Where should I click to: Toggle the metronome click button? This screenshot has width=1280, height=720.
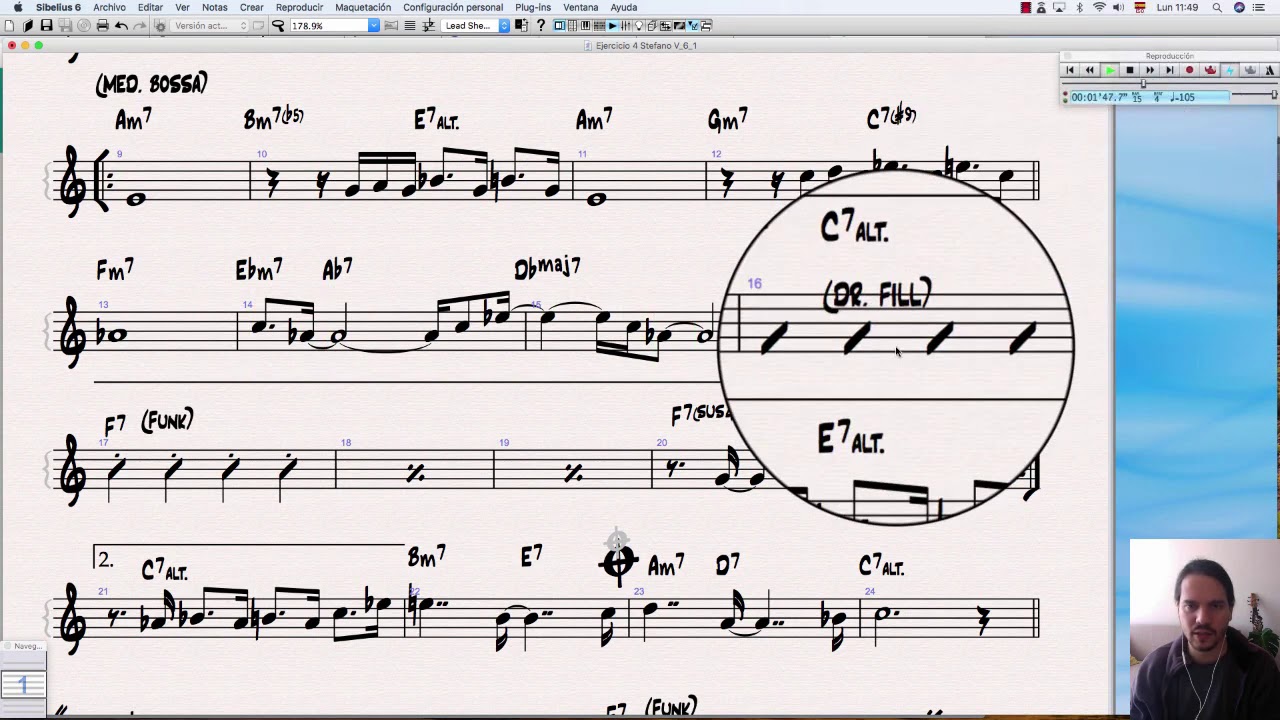[x=1270, y=70]
